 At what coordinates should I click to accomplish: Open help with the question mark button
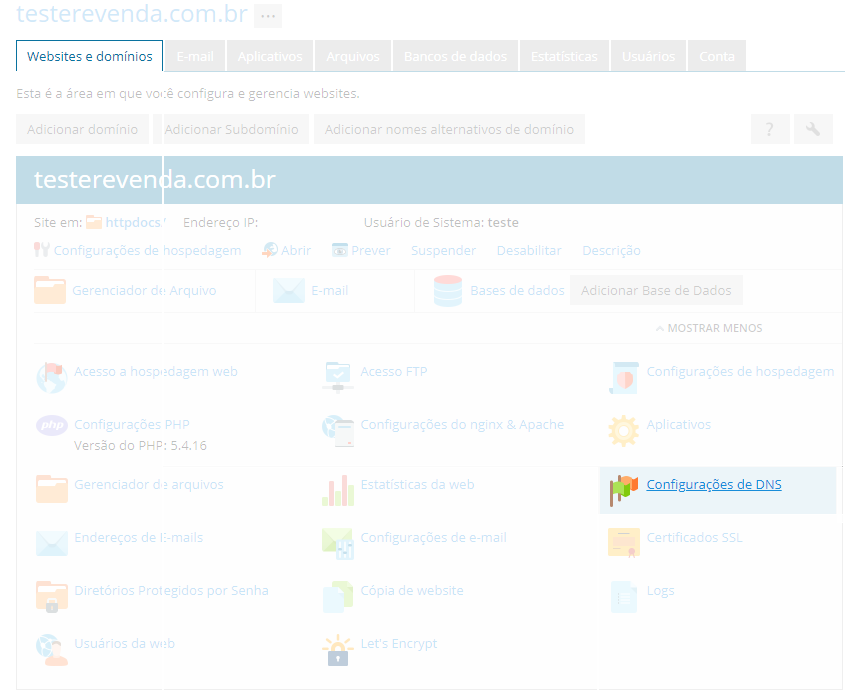(770, 129)
